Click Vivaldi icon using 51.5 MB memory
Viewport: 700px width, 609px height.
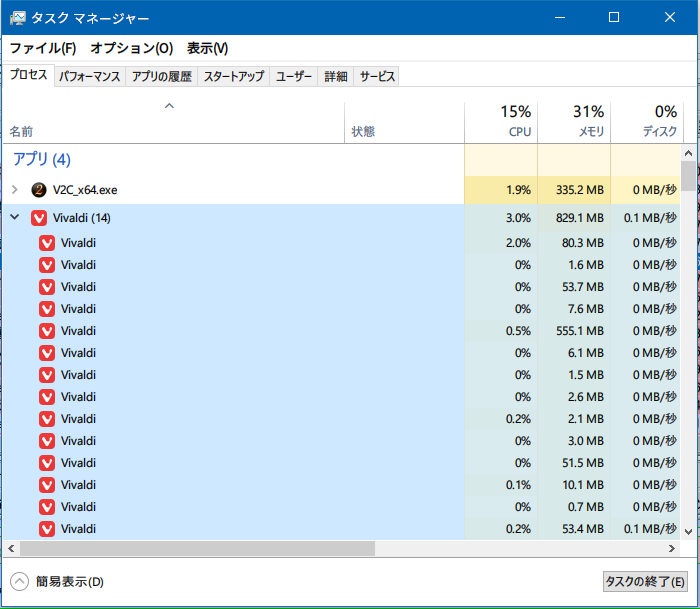tap(47, 463)
